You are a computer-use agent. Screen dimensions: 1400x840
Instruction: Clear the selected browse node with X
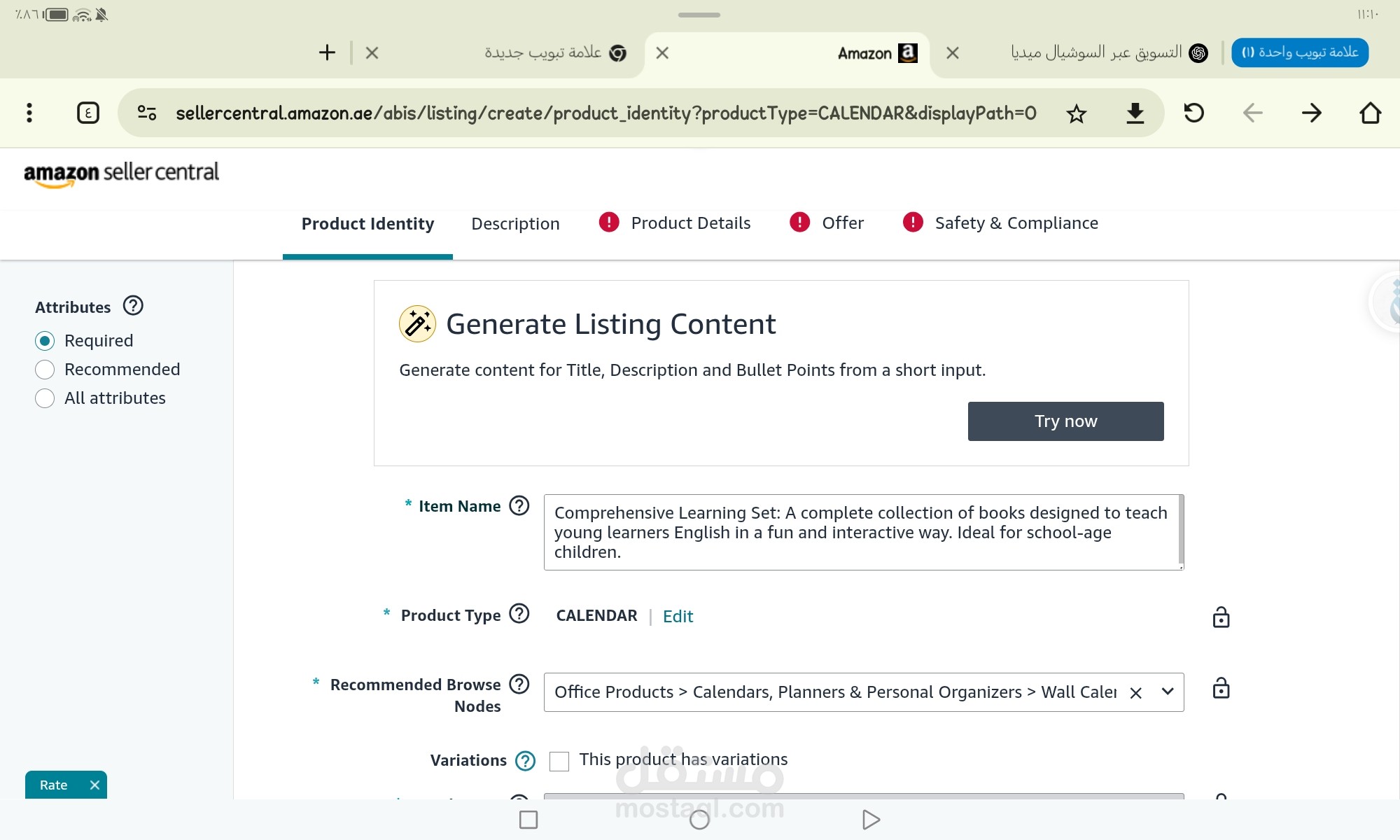click(1135, 692)
